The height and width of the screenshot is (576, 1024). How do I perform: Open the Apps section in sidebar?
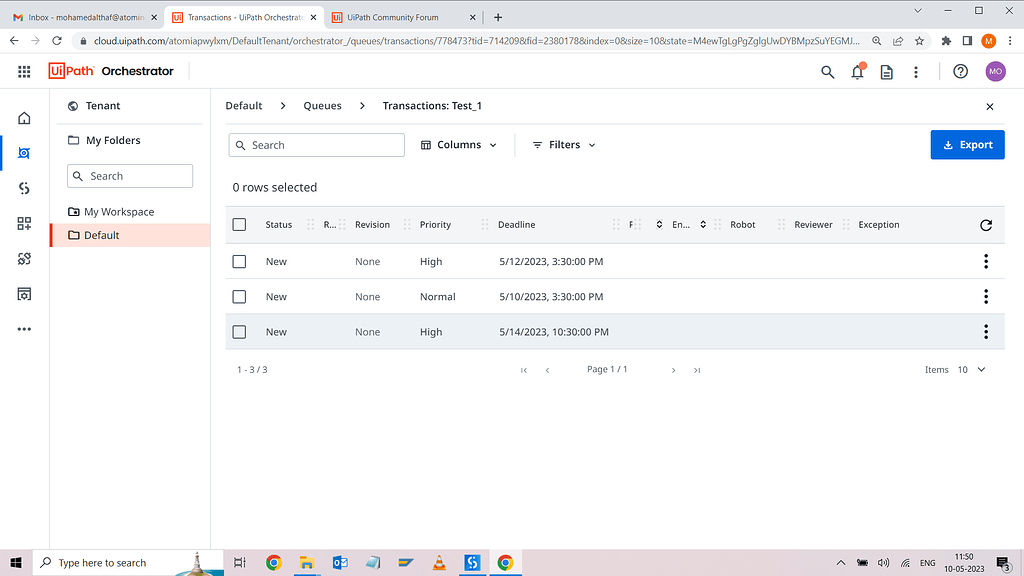coord(24,223)
